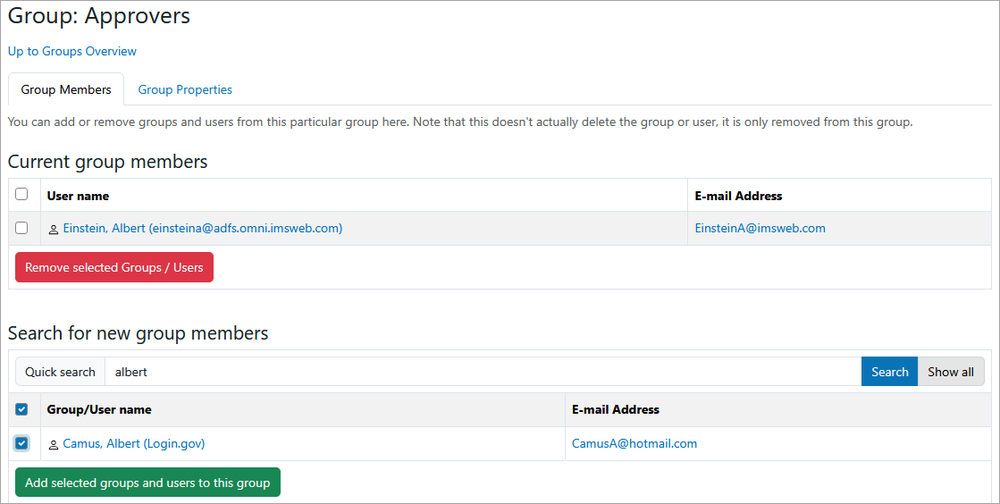Open Camus, Albert (Login.gov) user link

(134, 443)
